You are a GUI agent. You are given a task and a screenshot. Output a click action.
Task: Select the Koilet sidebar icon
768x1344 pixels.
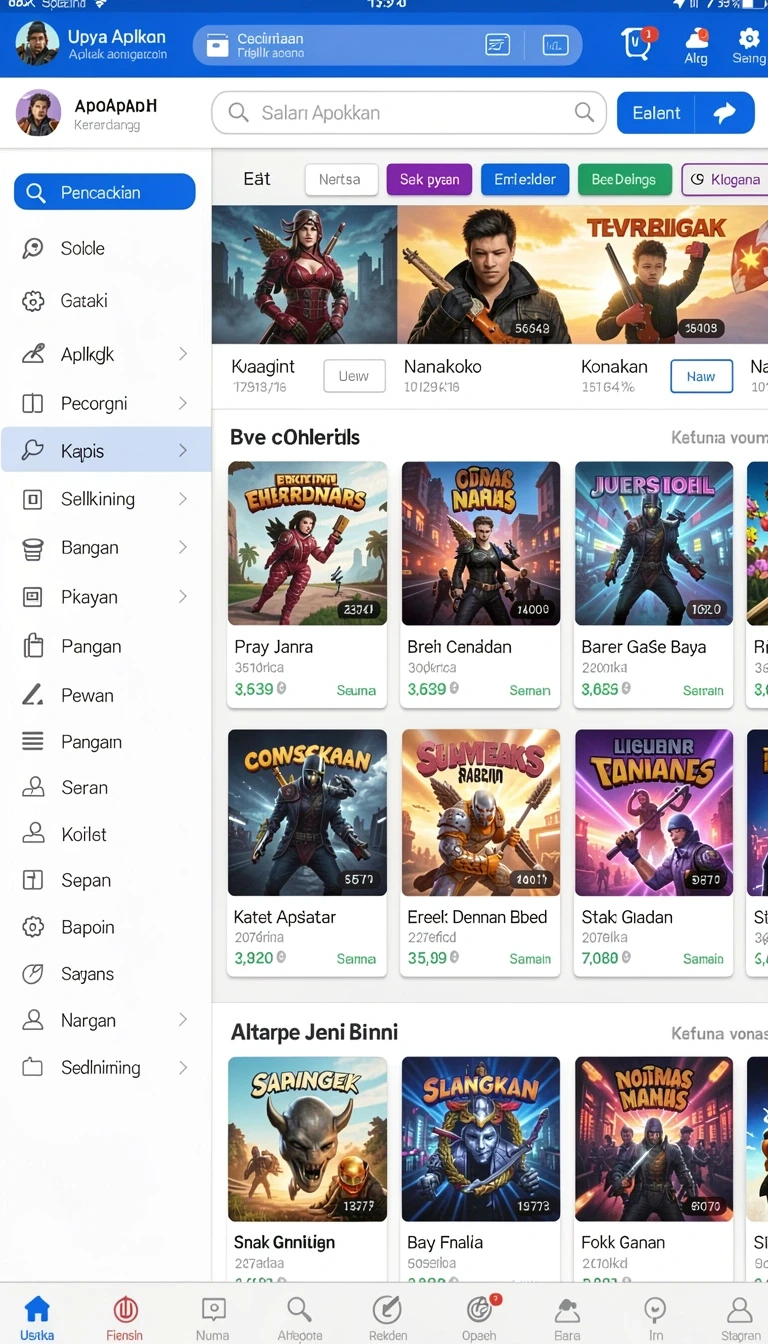tap(33, 833)
